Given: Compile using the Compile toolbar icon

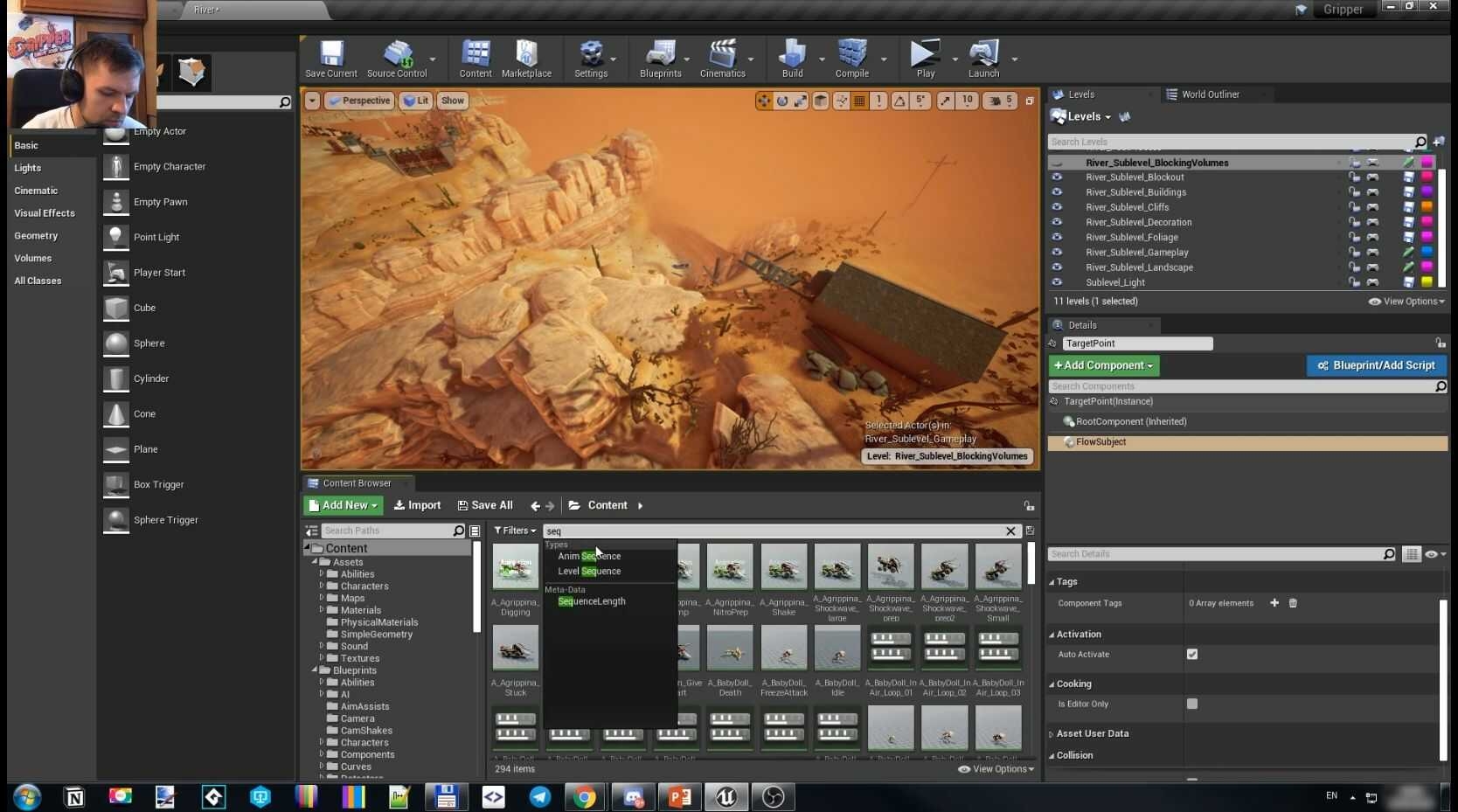Looking at the screenshot, I should (x=851, y=54).
